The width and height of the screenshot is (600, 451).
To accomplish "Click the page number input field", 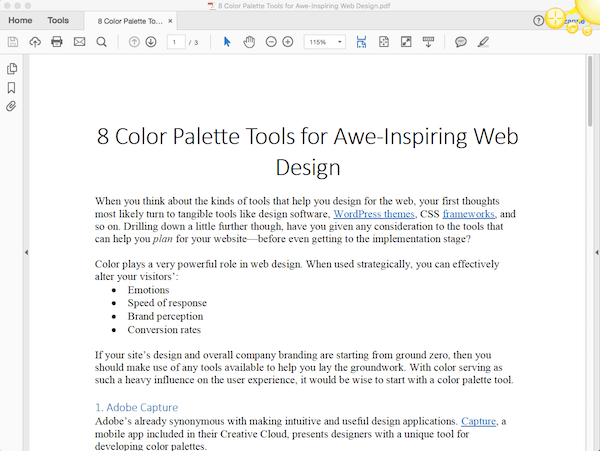I will (176, 42).
